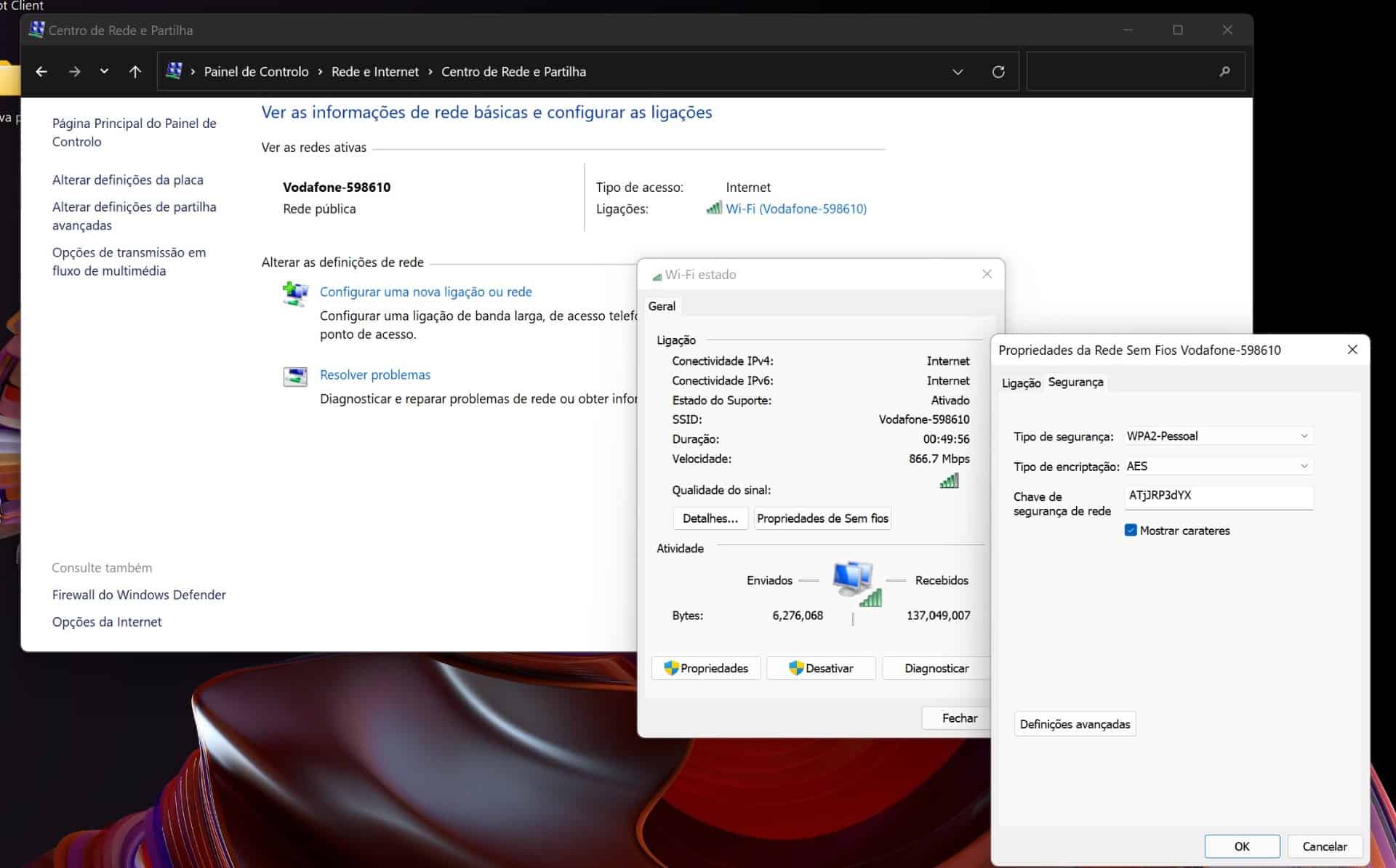Screen dimensions: 1396x868
Task: Click the 866.7 Mbps speed value
Action: coord(939,459)
